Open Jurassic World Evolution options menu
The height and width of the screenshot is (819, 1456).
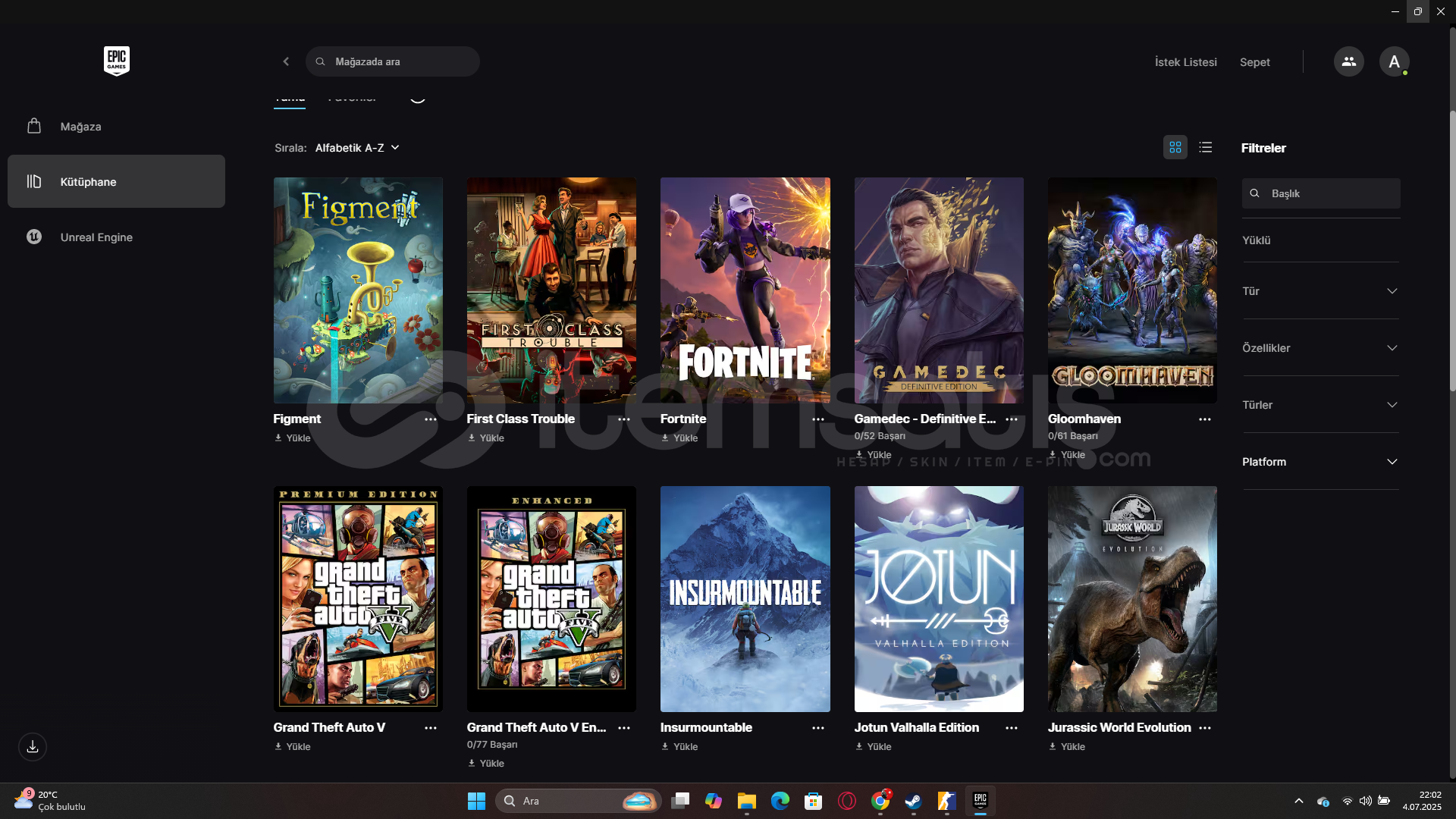[1205, 728]
